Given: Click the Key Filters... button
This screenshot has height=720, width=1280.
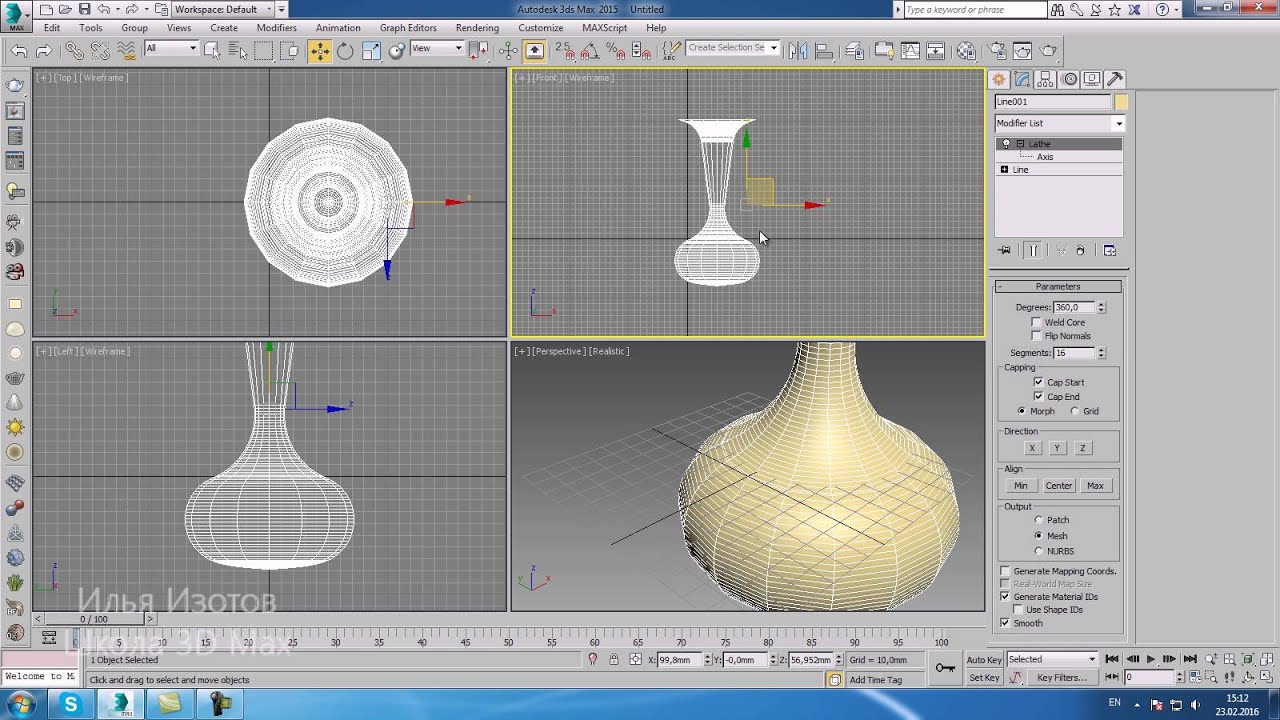Looking at the screenshot, I should point(1061,677).
